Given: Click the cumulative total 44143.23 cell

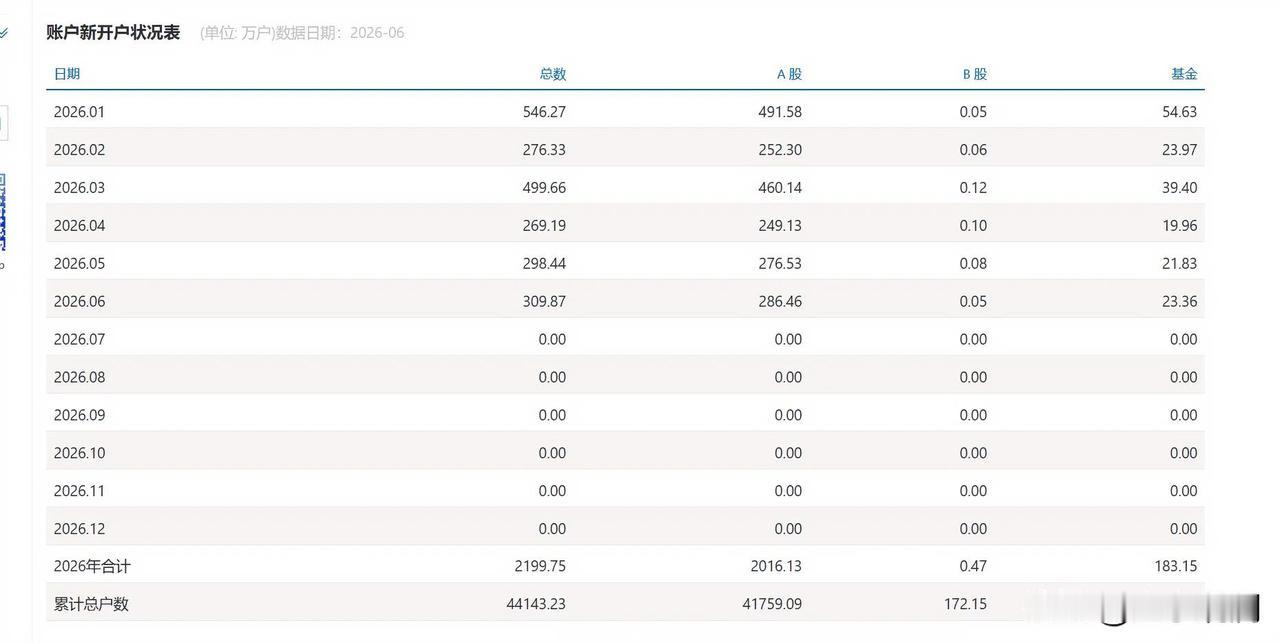Looking at the screenshot, I should tap(536, 605).
